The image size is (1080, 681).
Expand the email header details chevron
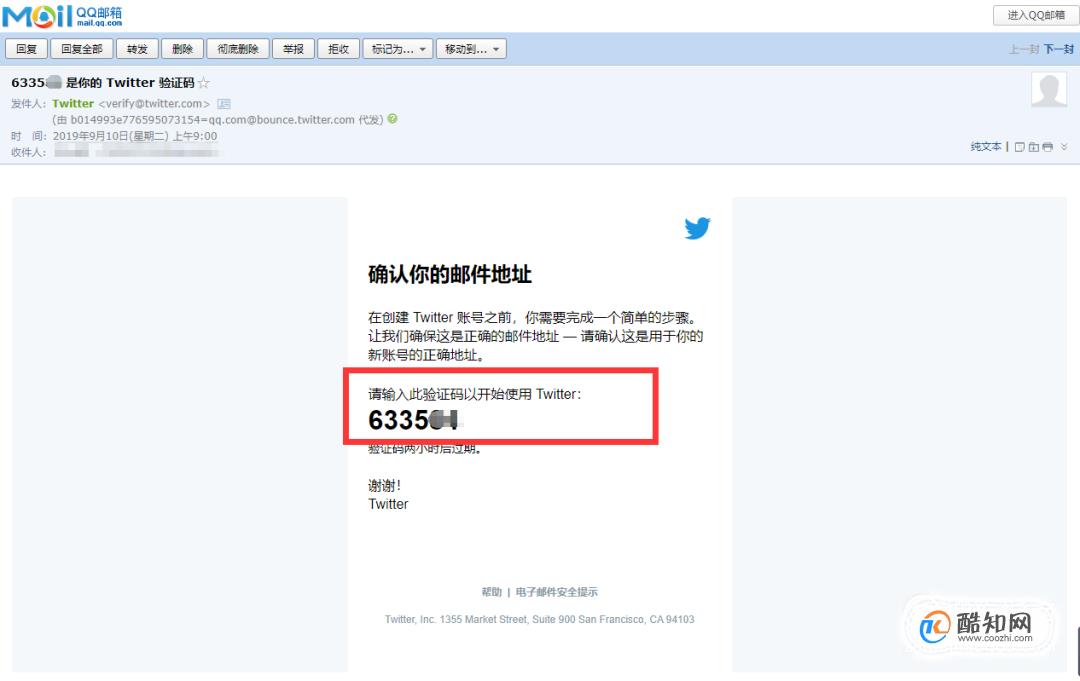[1064, 147]
